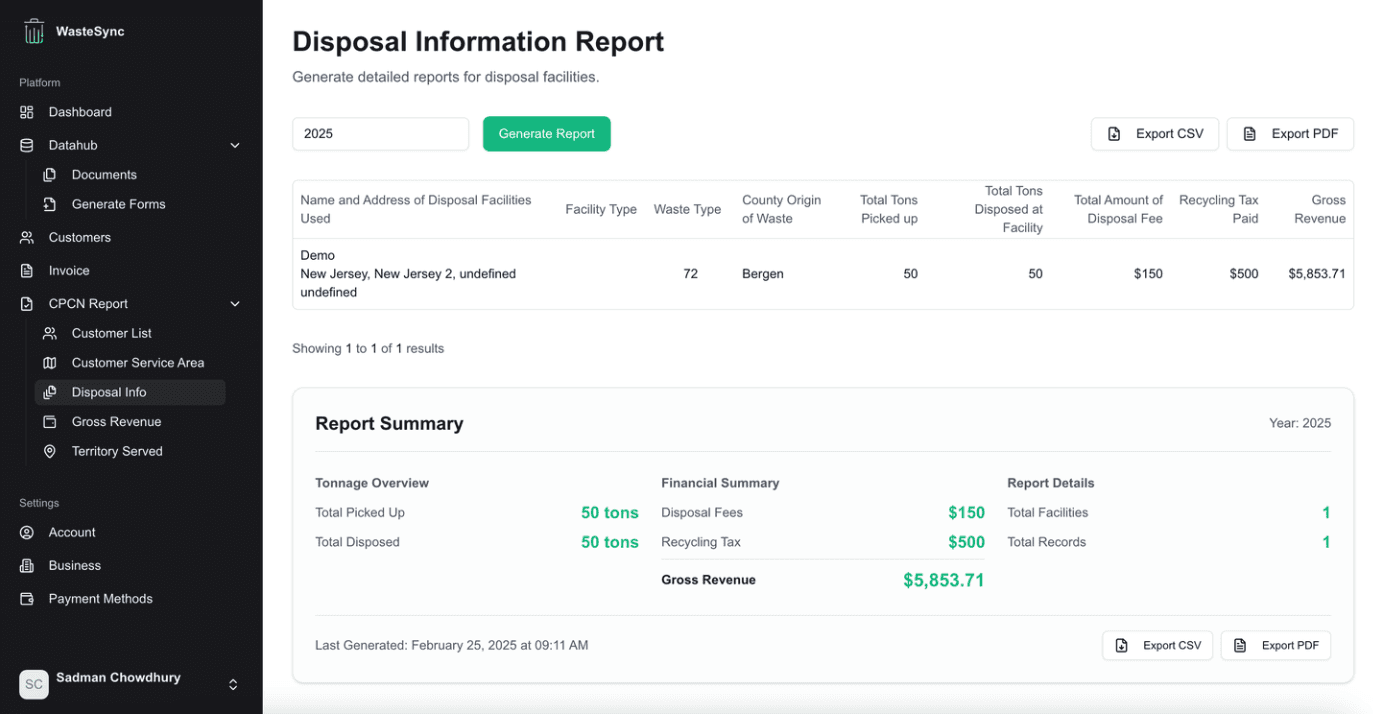Click the Generate Forms file icon
Screen dimensions: 1373x714
(49, 204)
